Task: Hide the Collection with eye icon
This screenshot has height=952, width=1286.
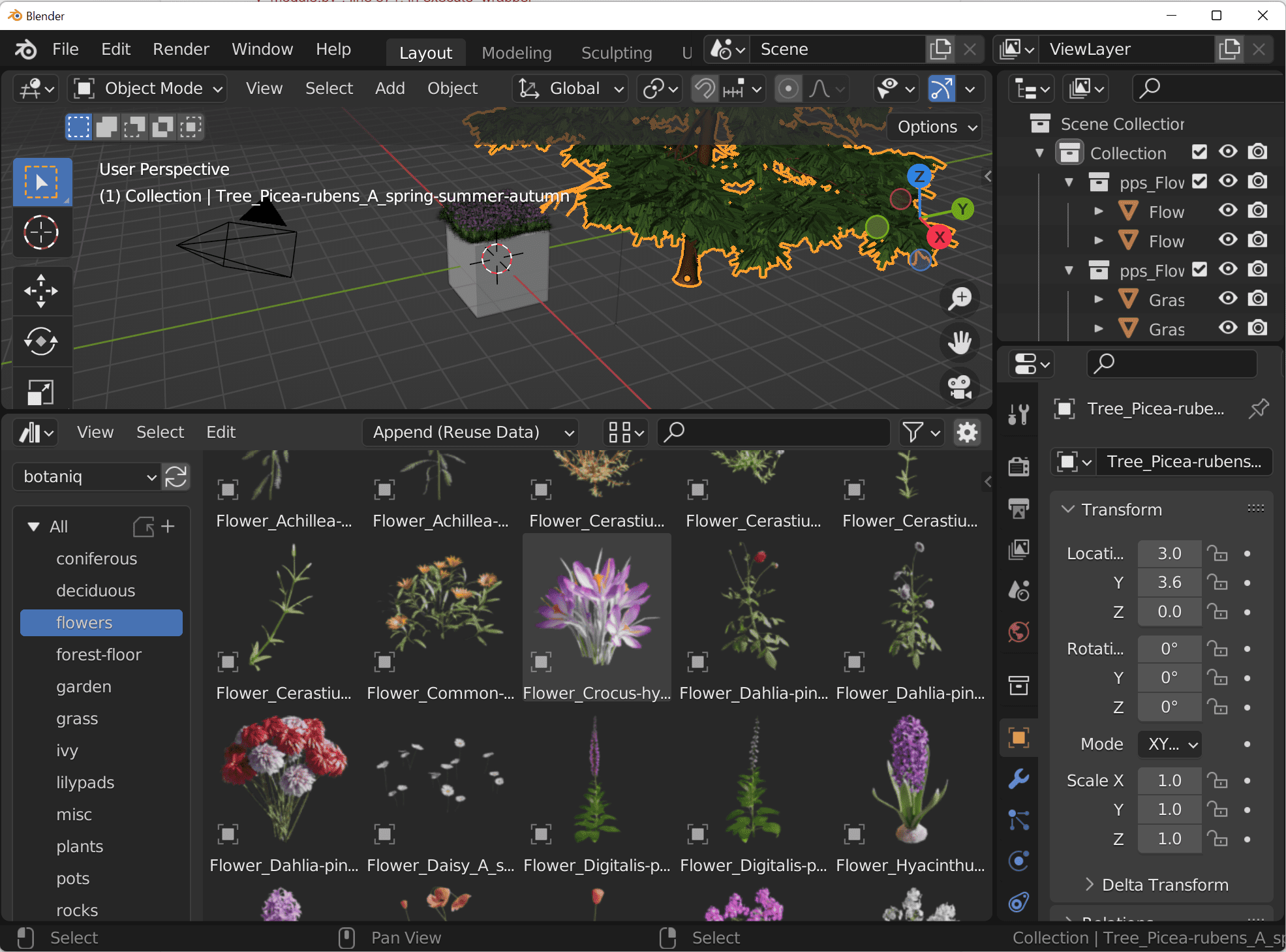Action: coord(1228,152)
